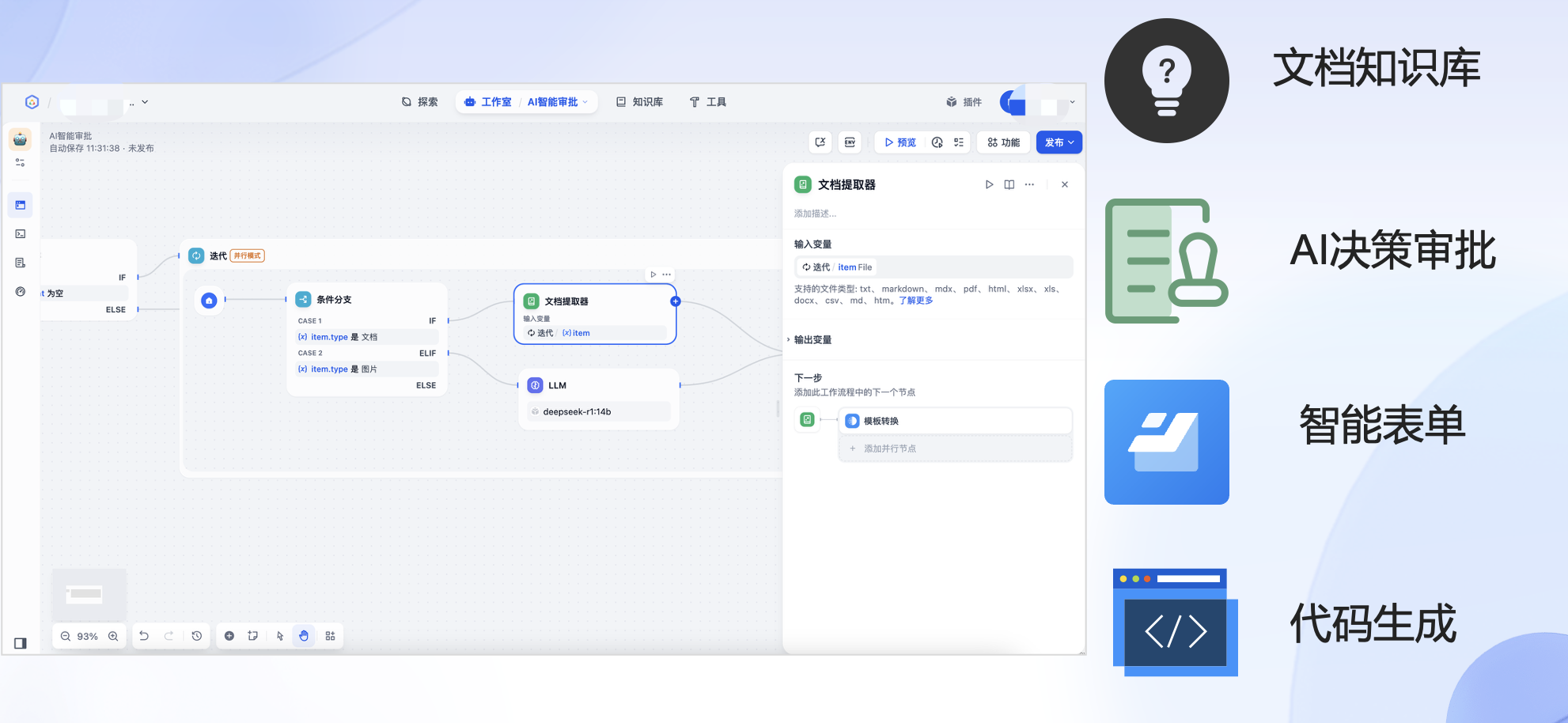
Task: Run the canvas node with small play icon
Action: tap(653, 274)
